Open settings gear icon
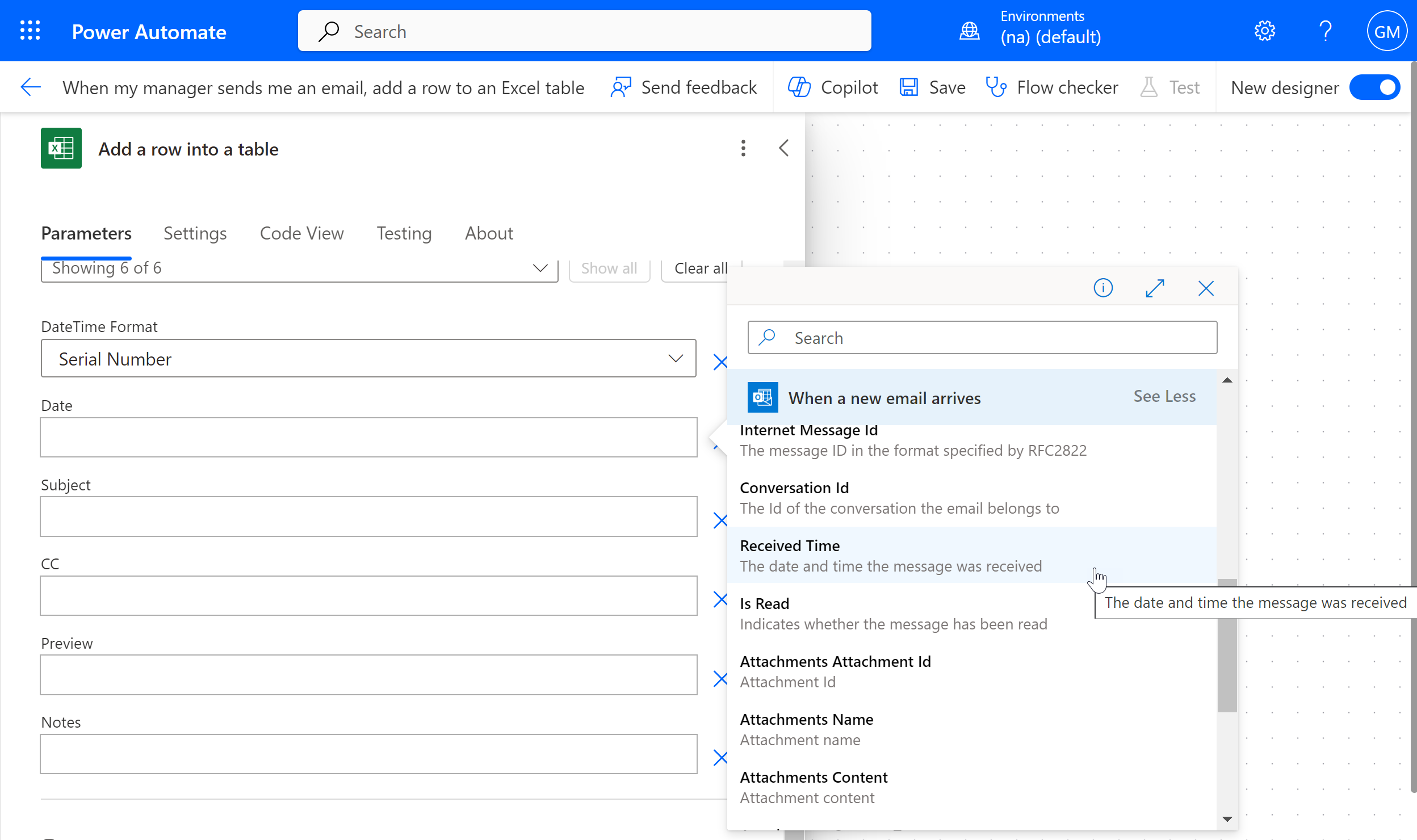The width and height of the screenshot is (1417, 840). coord(1264,31)
